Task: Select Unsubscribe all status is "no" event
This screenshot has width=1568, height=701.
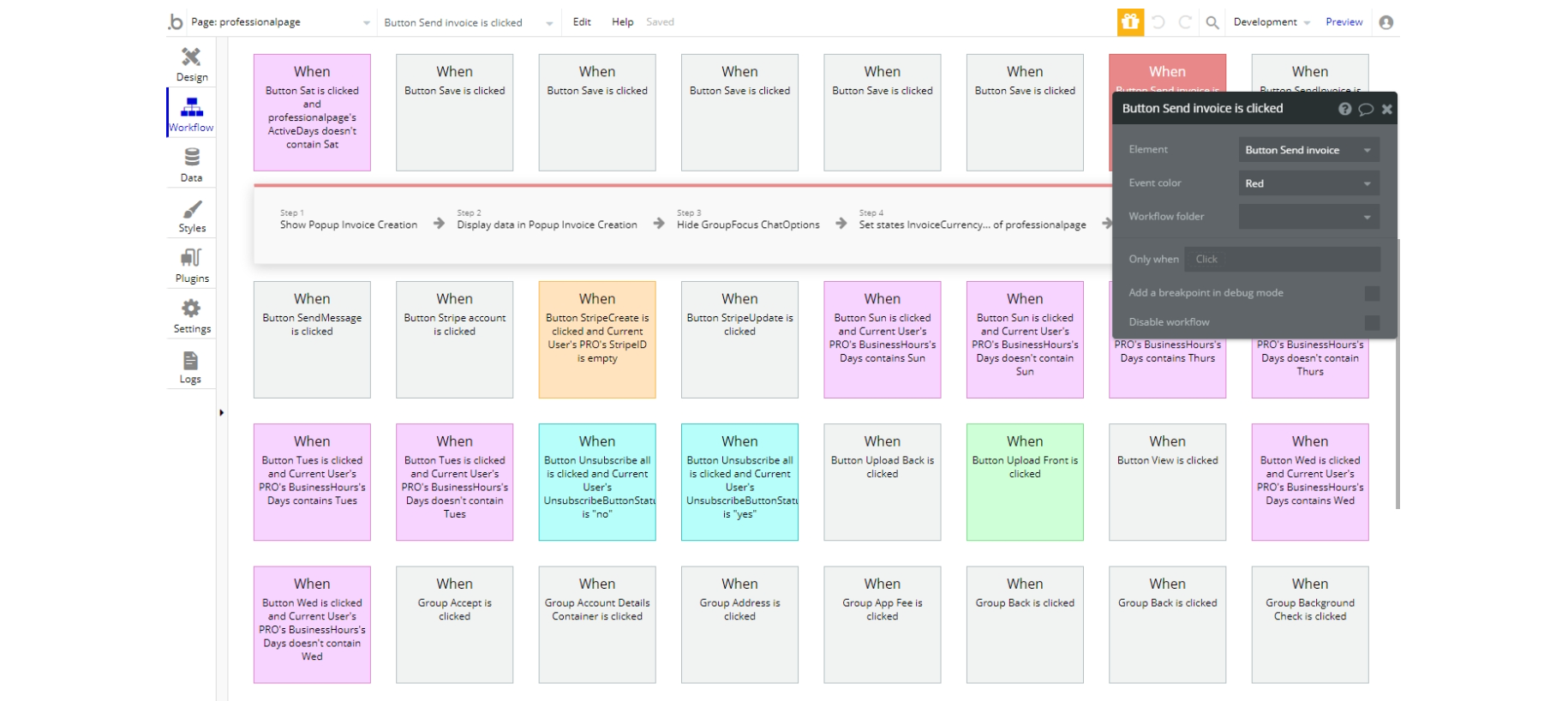Action: coord(597,482)
